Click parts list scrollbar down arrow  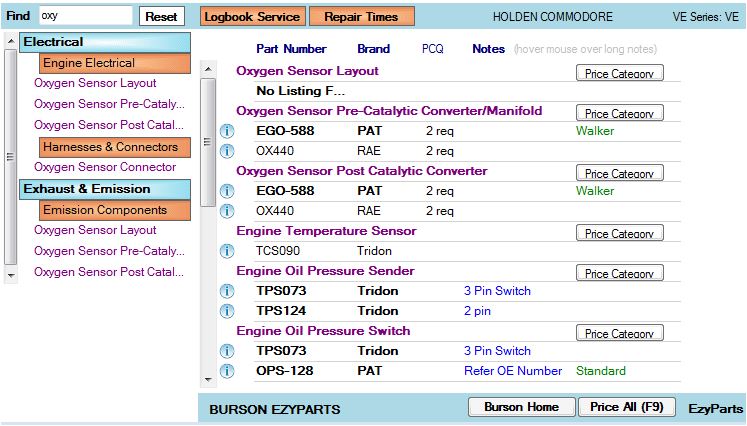pos(208,380)
